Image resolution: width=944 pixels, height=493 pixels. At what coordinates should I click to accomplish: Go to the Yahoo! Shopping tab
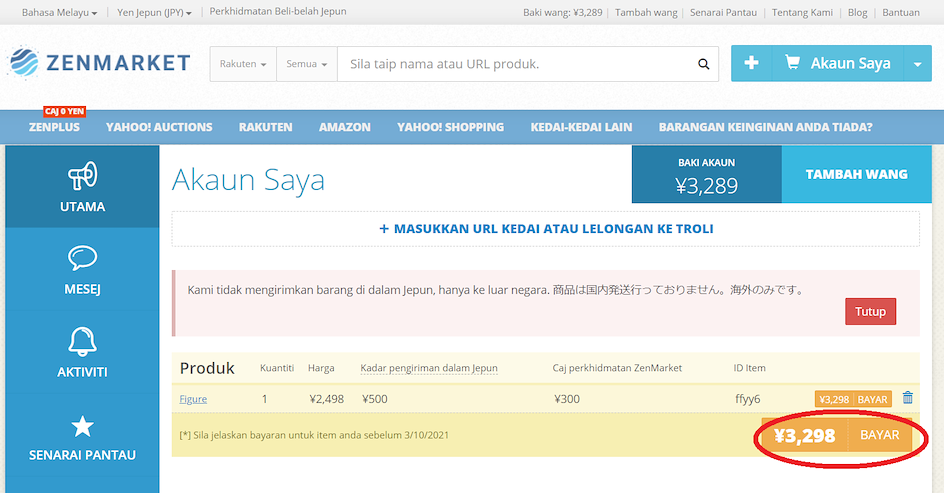(x=450, y=127)
